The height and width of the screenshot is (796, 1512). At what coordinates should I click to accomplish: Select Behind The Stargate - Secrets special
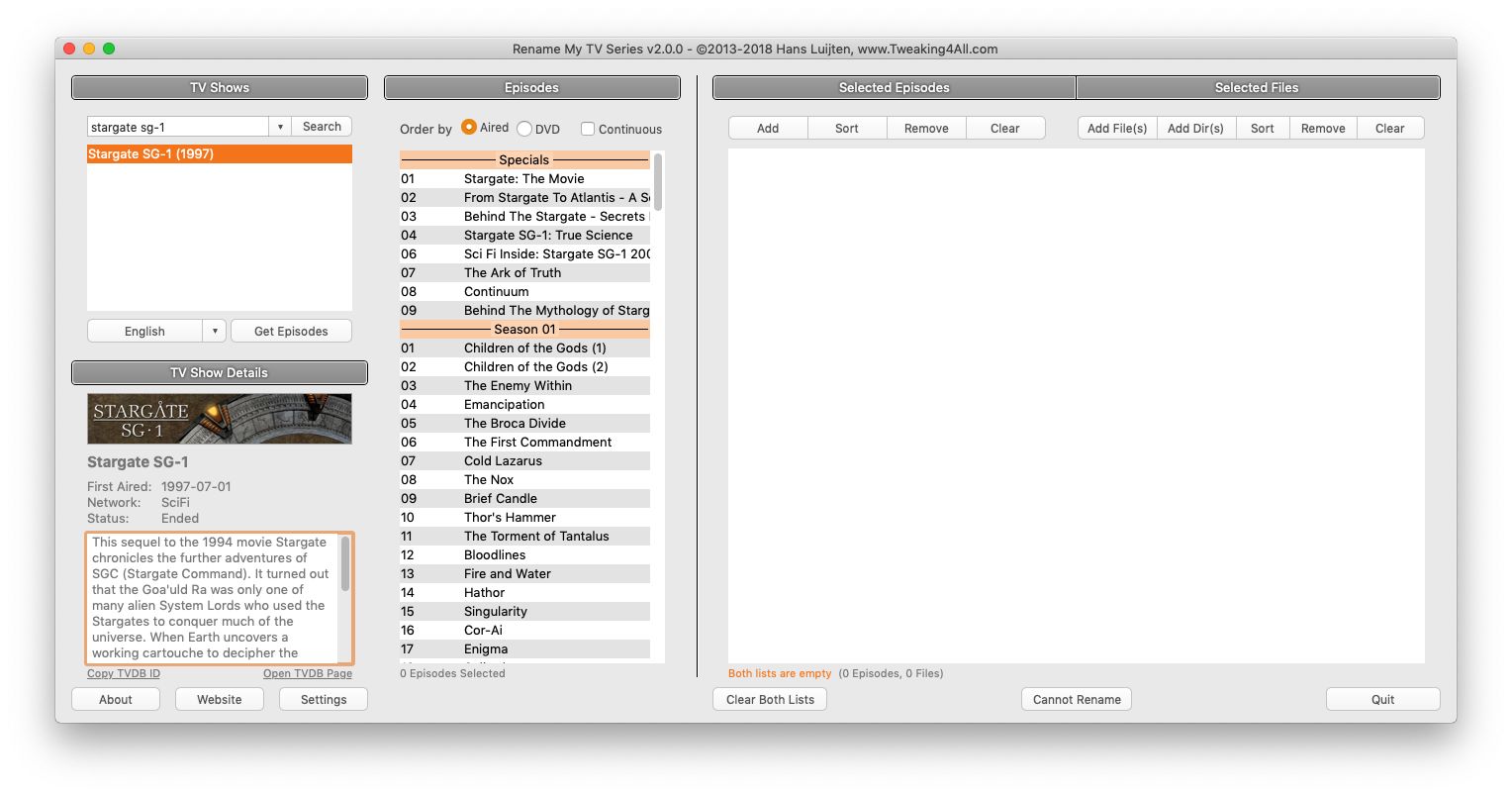pos(524,217)
